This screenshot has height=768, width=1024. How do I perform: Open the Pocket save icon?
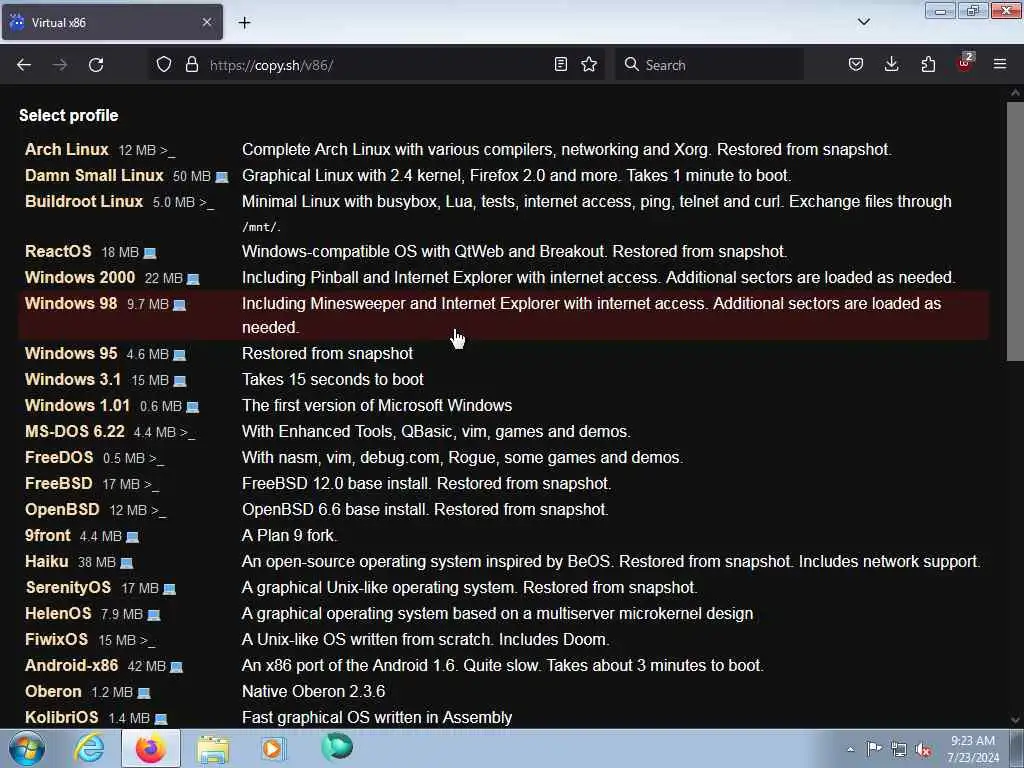click(x=856, y=65)
